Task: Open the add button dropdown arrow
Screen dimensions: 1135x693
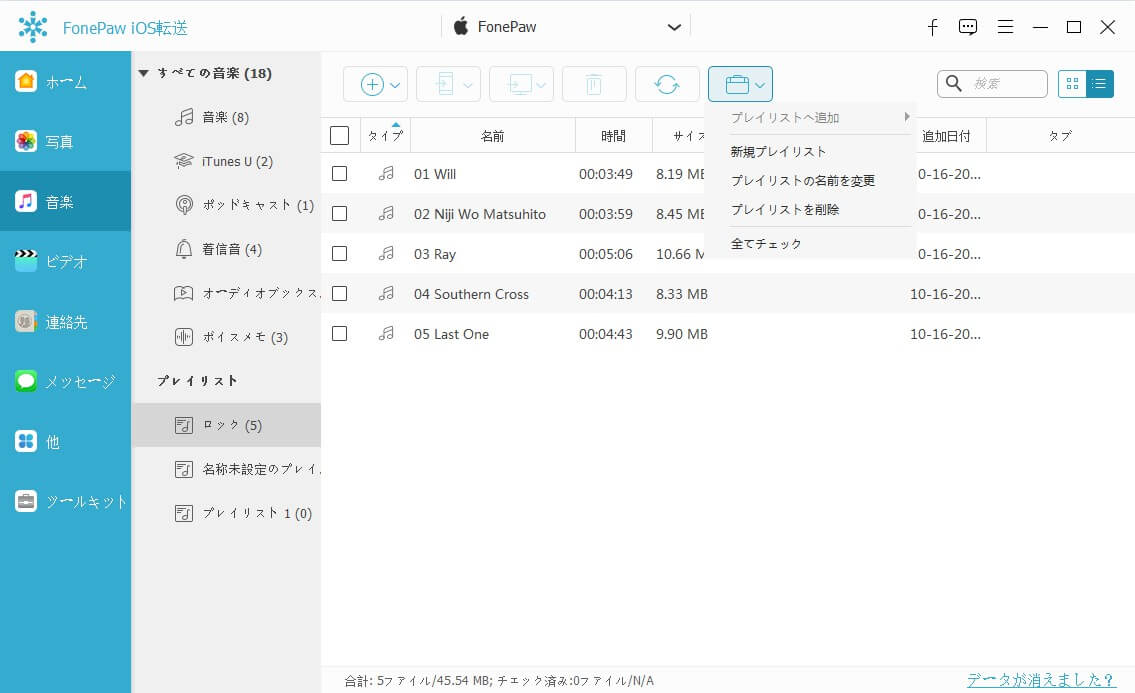Action: 395,85
